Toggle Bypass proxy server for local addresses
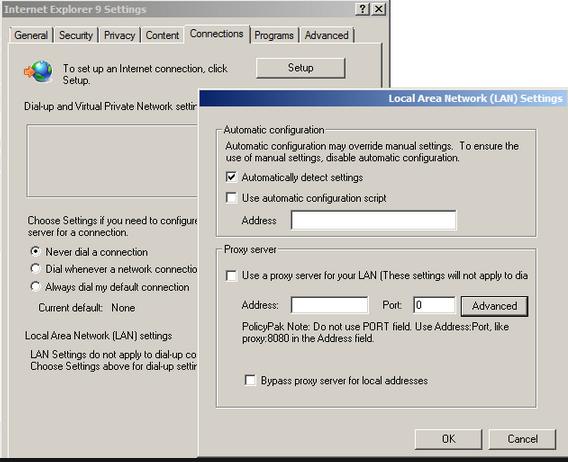This screenshot has height=462, width=568. pyautogui.click(x=250, y=380)
